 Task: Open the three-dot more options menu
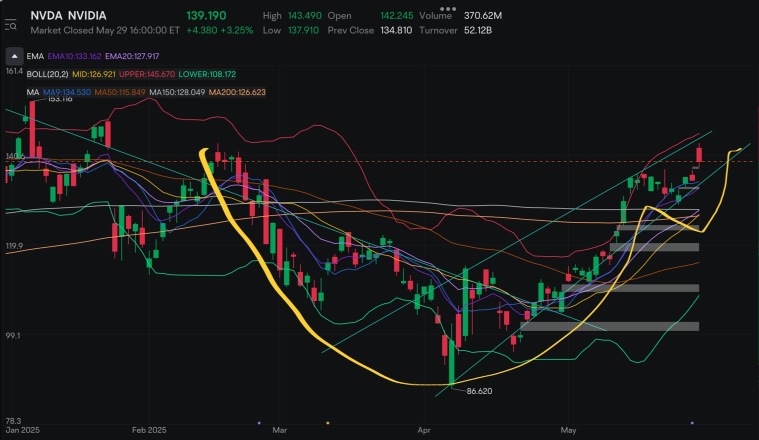448,9
